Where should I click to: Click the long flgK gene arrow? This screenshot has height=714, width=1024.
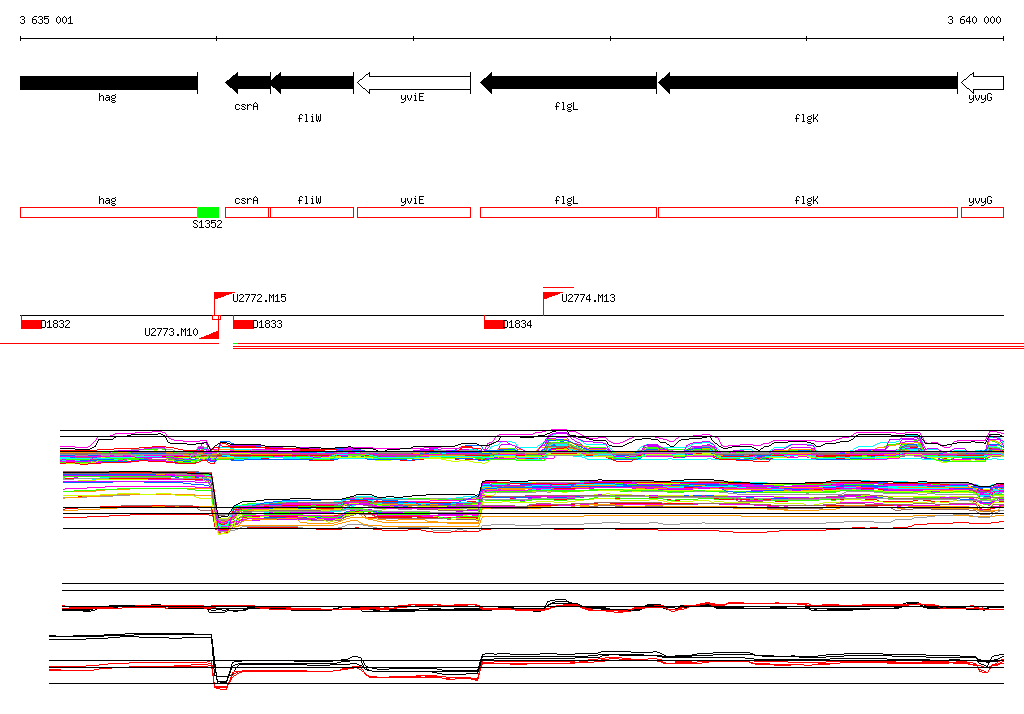tap(808, 83)
